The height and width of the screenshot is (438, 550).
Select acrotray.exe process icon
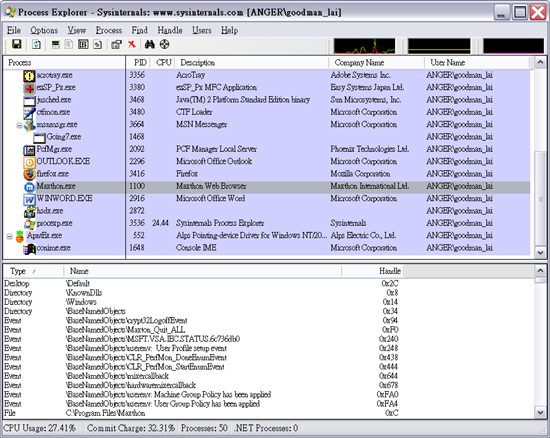click(x=29, y=75)
